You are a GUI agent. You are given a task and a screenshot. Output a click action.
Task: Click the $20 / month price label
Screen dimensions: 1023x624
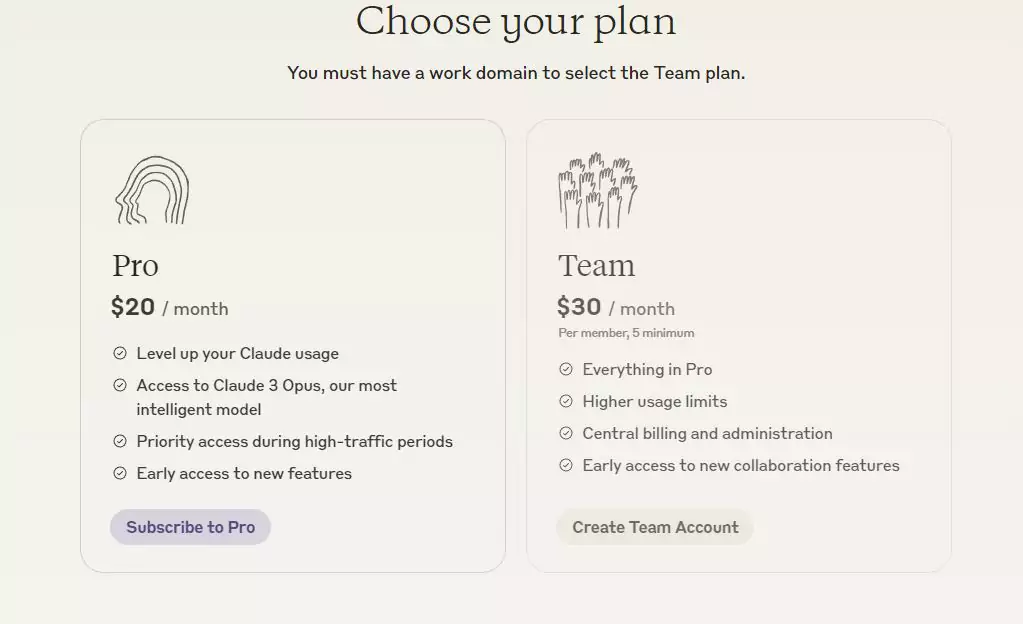click(170, 307)
